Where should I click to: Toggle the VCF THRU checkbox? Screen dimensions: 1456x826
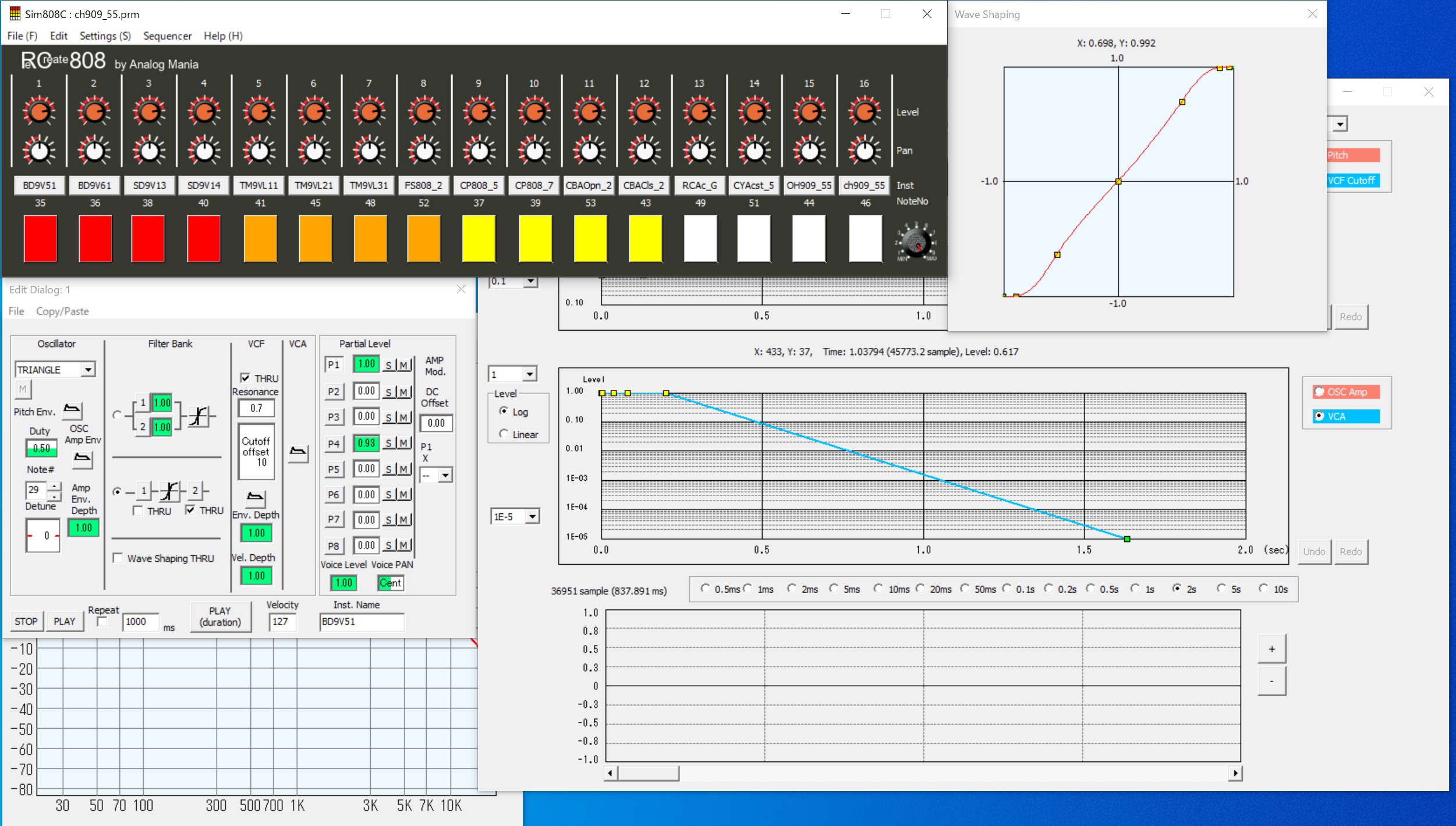[x=246, y=378]
